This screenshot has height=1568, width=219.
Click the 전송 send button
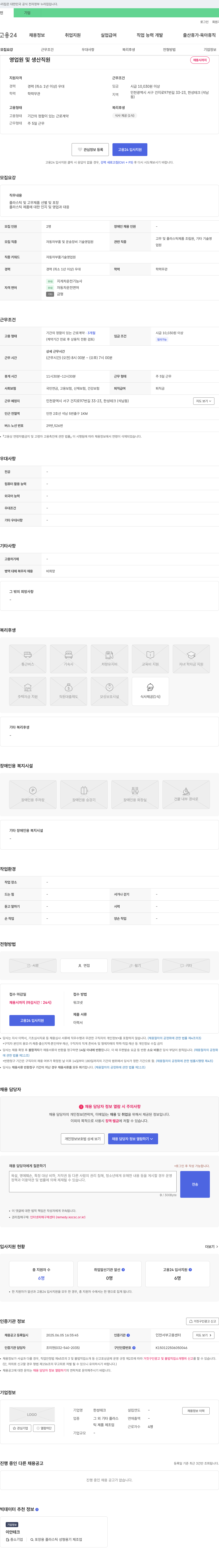tap(195, 1185)
